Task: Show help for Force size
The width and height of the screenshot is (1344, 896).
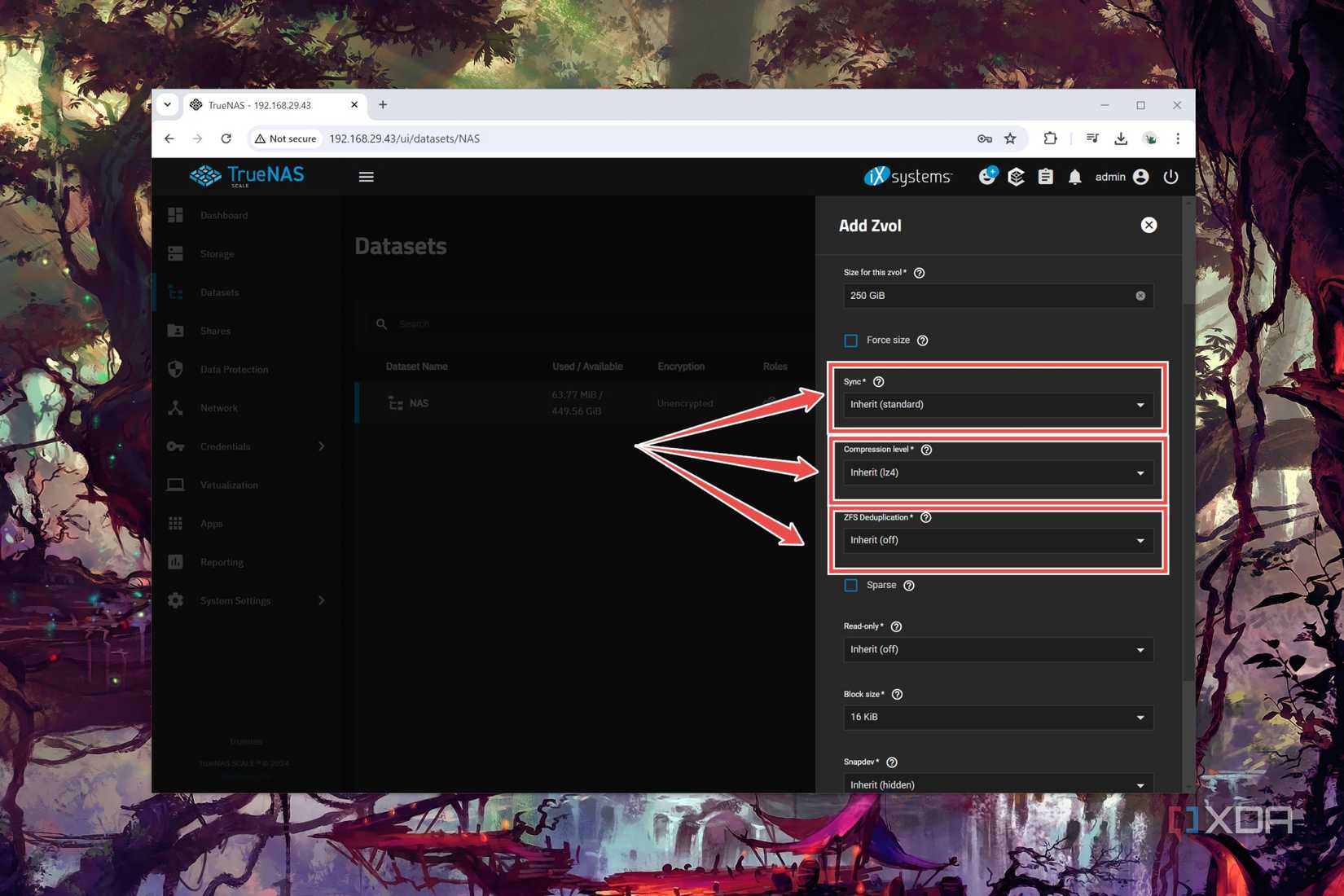Action: click(922, 340)
